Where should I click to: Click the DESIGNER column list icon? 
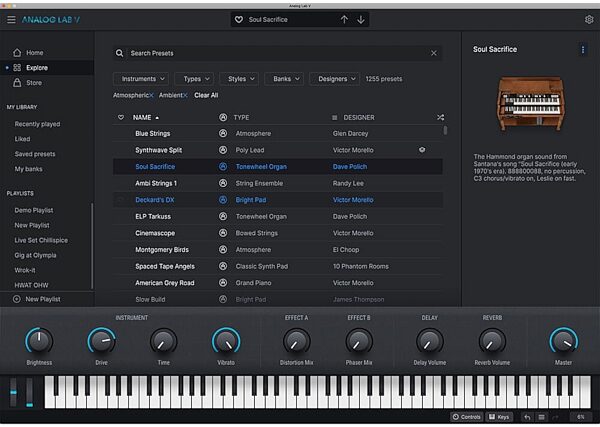334,117
